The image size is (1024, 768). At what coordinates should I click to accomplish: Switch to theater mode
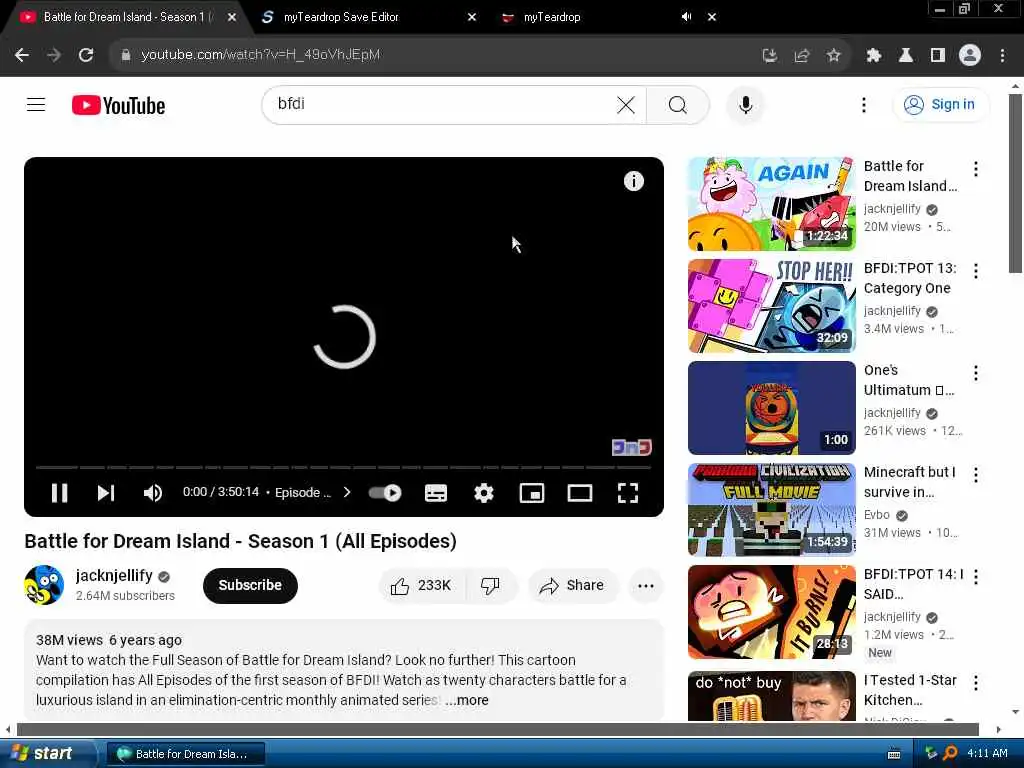579,493
